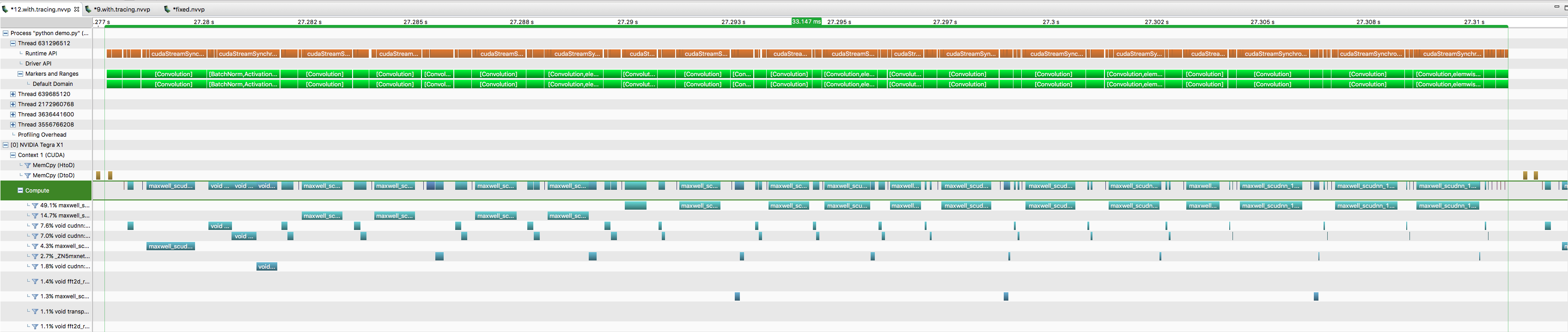Collapse Thread 631296512
Screen dimensions: 1568x332
tap(13, 44)
